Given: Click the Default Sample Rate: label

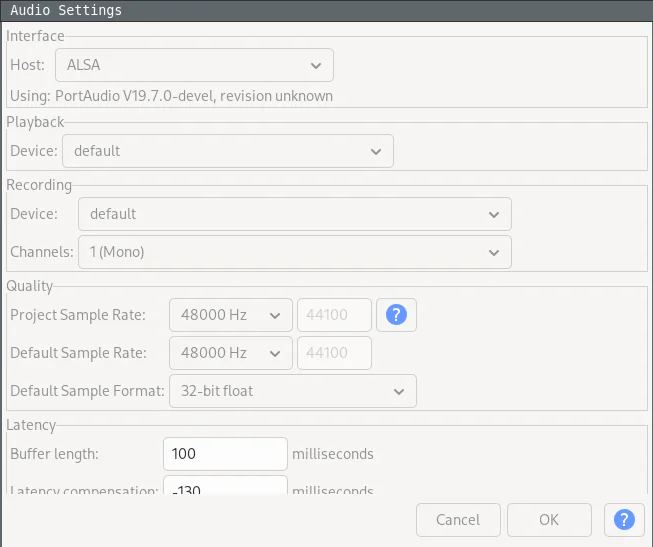Looking at the screenshot, I should pyautogui.click(x=78, y=353).
